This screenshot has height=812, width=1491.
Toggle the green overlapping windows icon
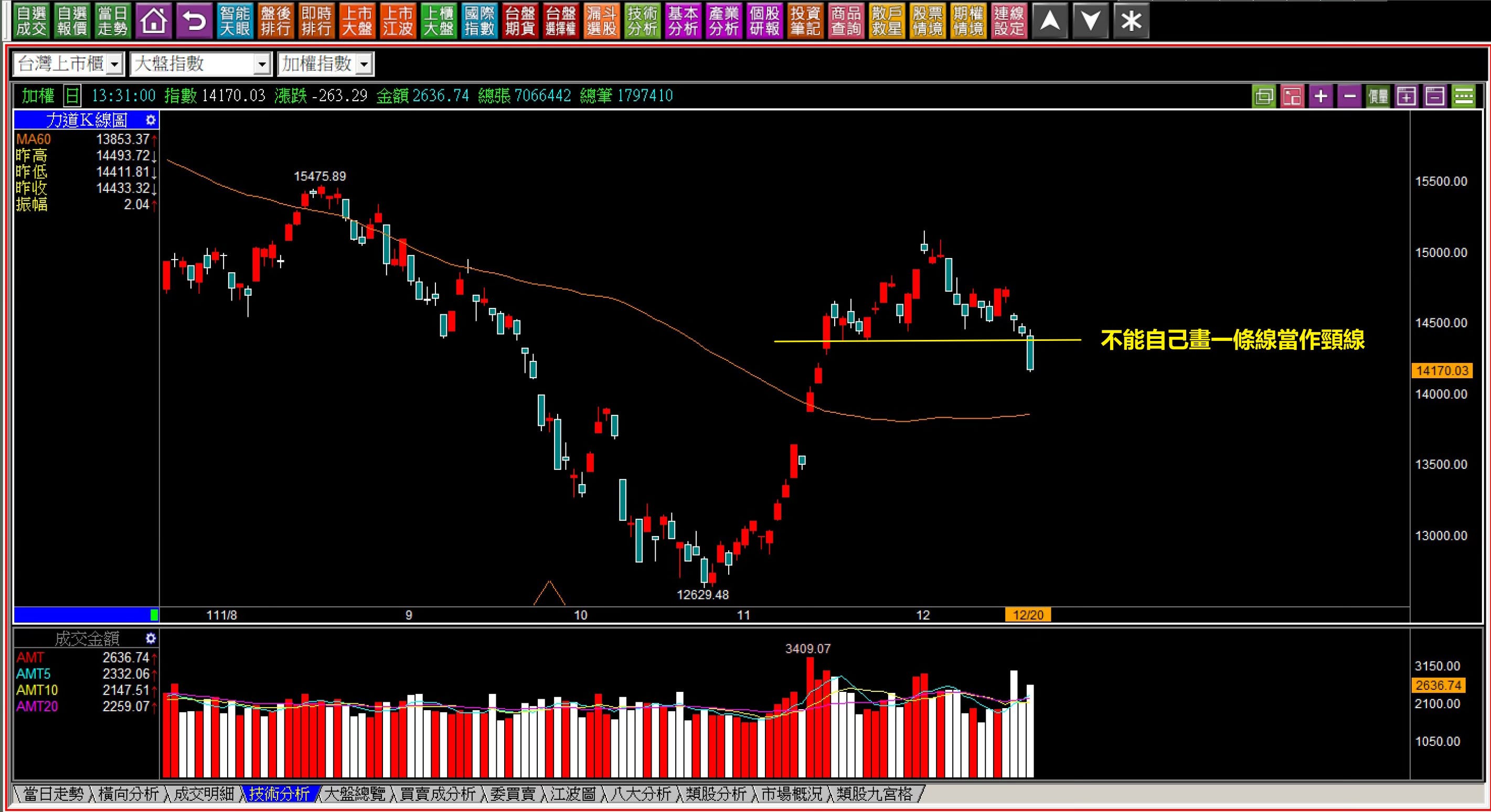click(1263, 96)
